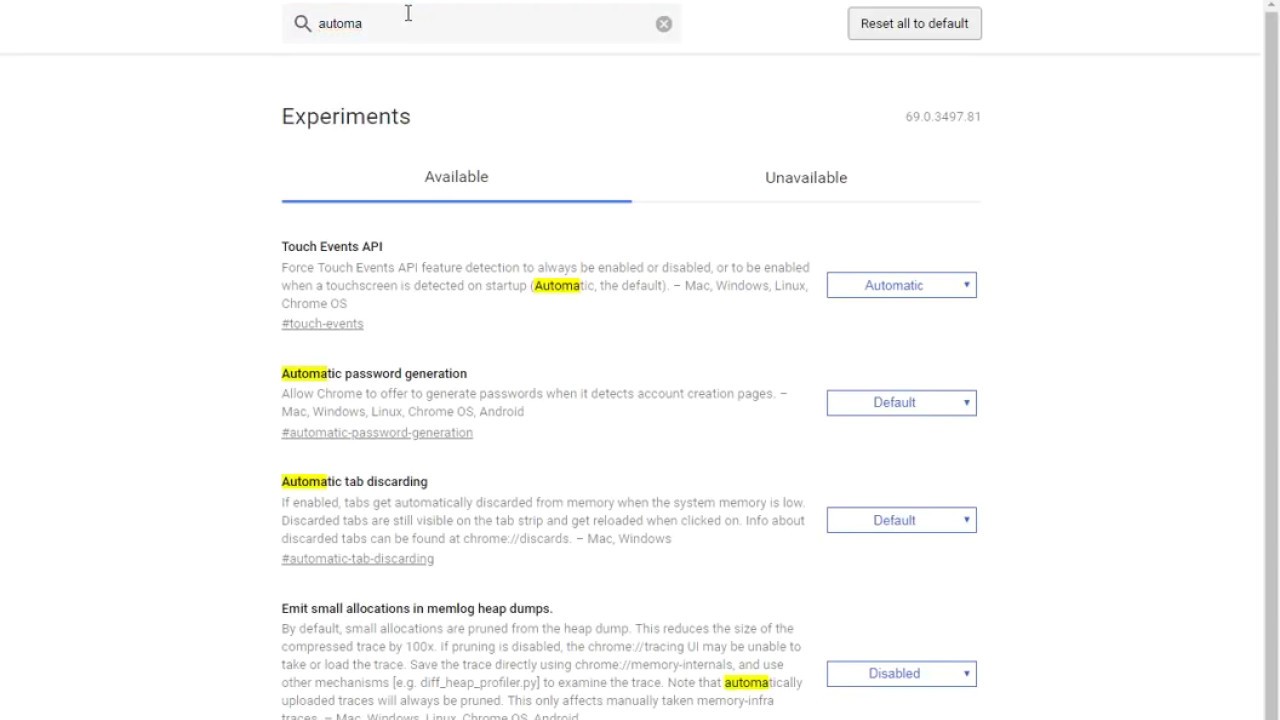Click the Automatic password generation heading
This screenshot has width=1280, height=720.
click(374, 373)
